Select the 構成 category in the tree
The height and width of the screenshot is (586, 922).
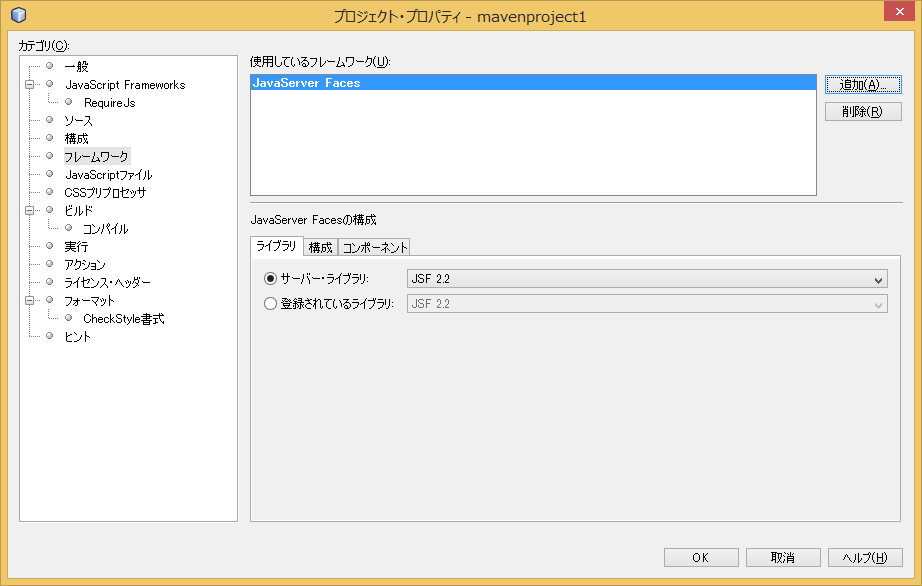click(79, 137)
